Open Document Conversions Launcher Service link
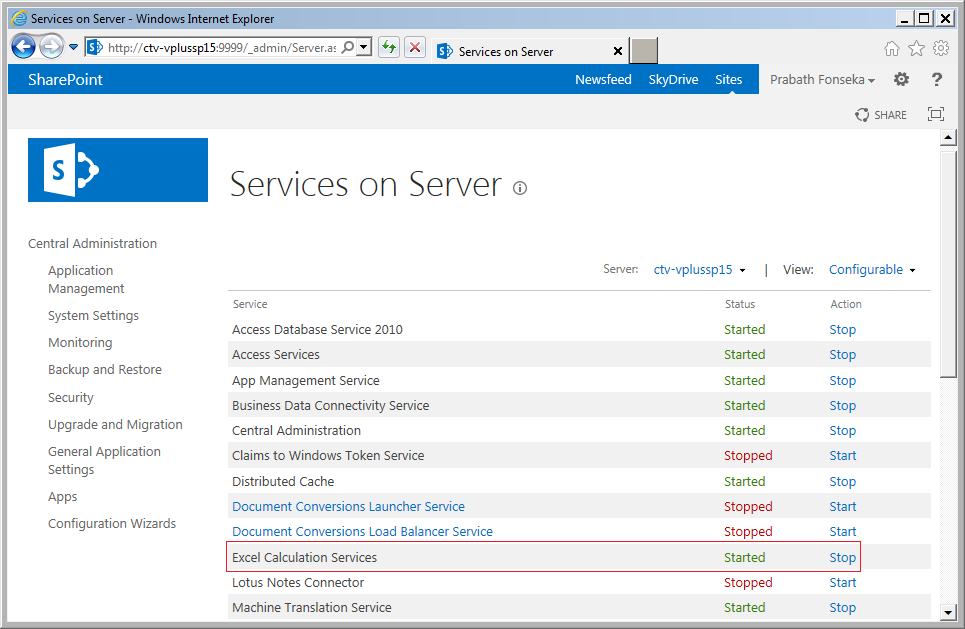 (348, 507)
